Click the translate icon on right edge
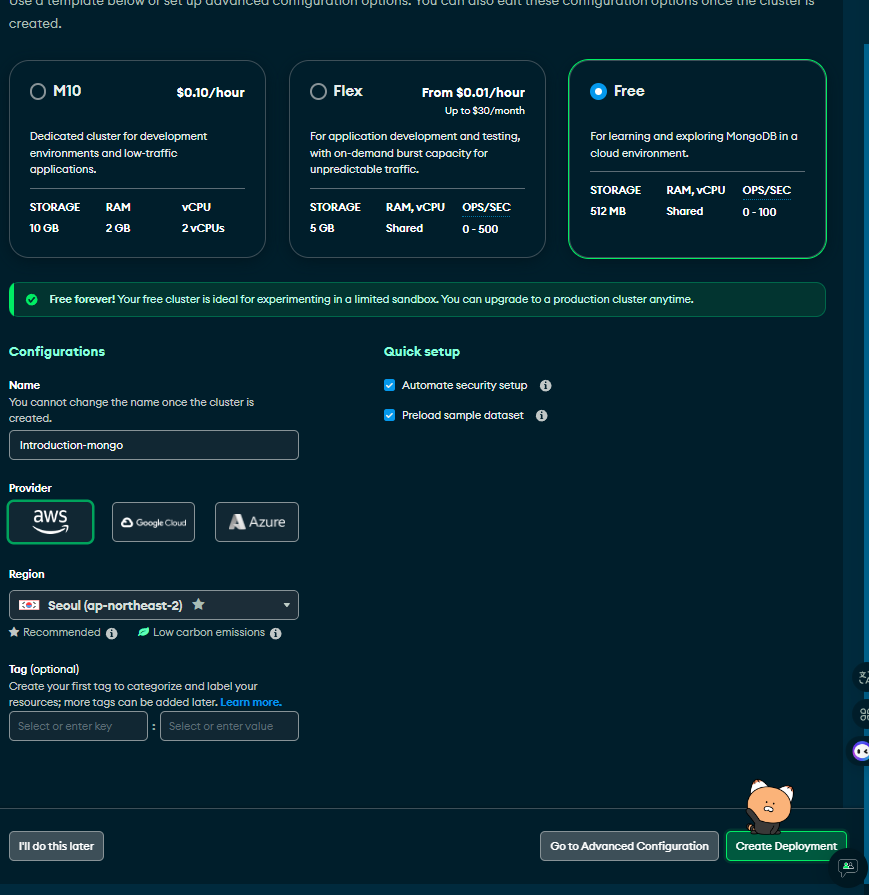Screen dimensions: 869x895 (862, 678)
